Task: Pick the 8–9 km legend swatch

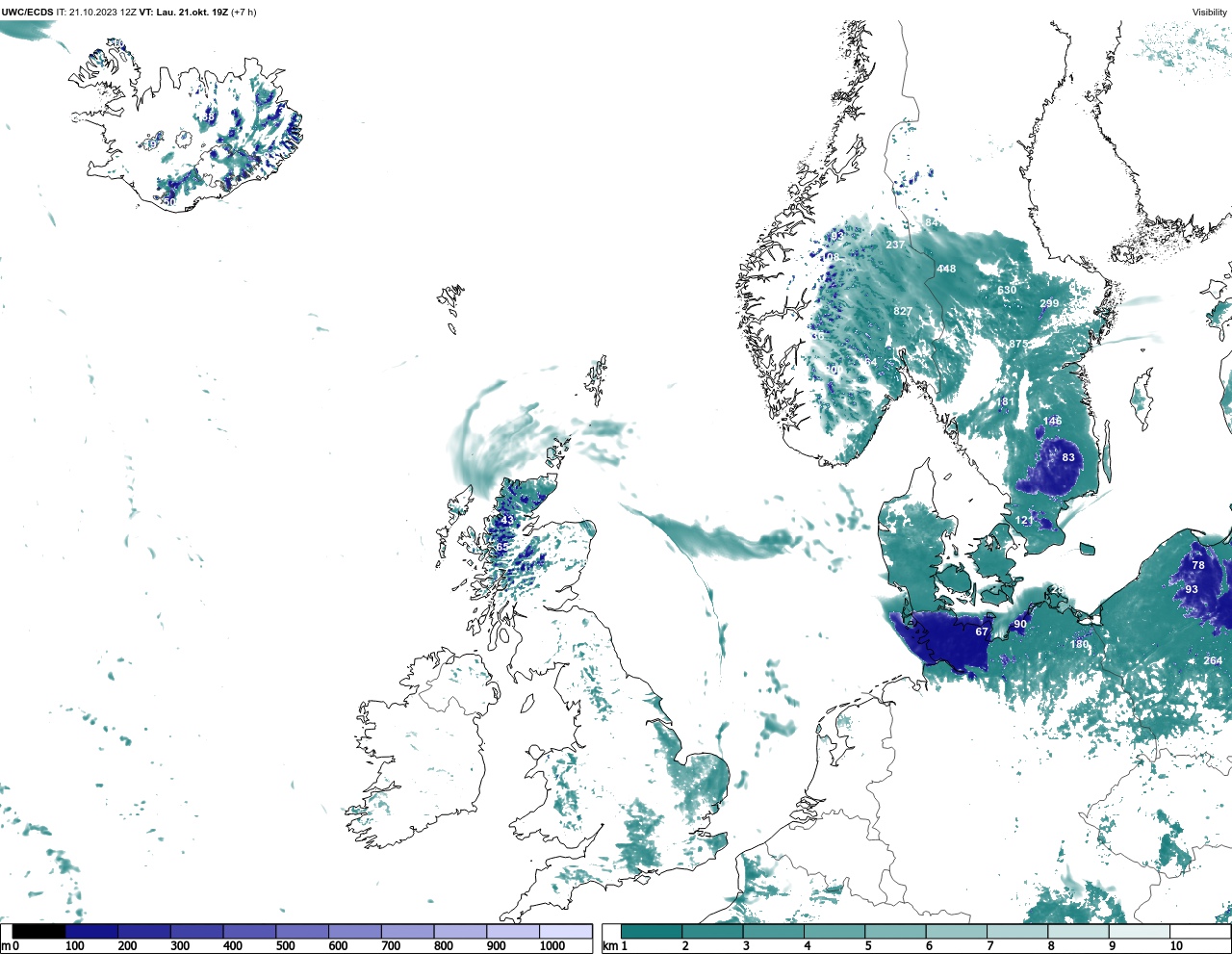Action: 1078,931
